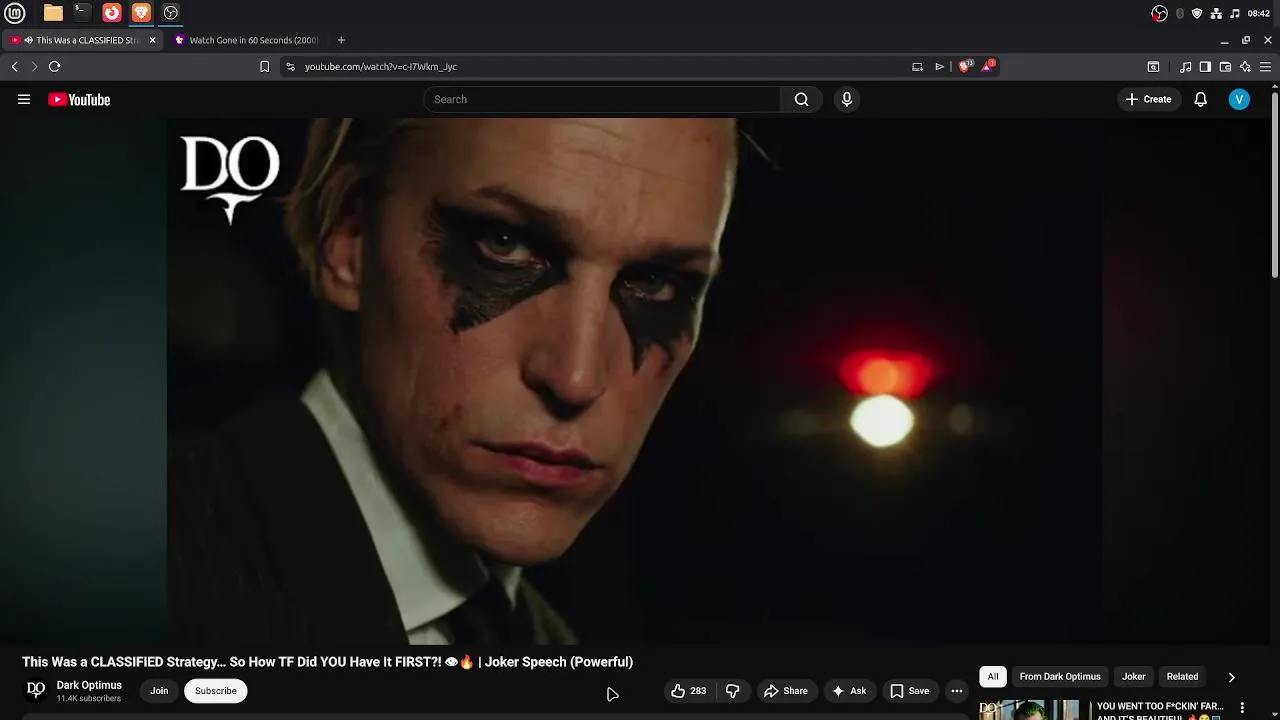
Task: Click the address bar URL
Action: coord(381,66)
